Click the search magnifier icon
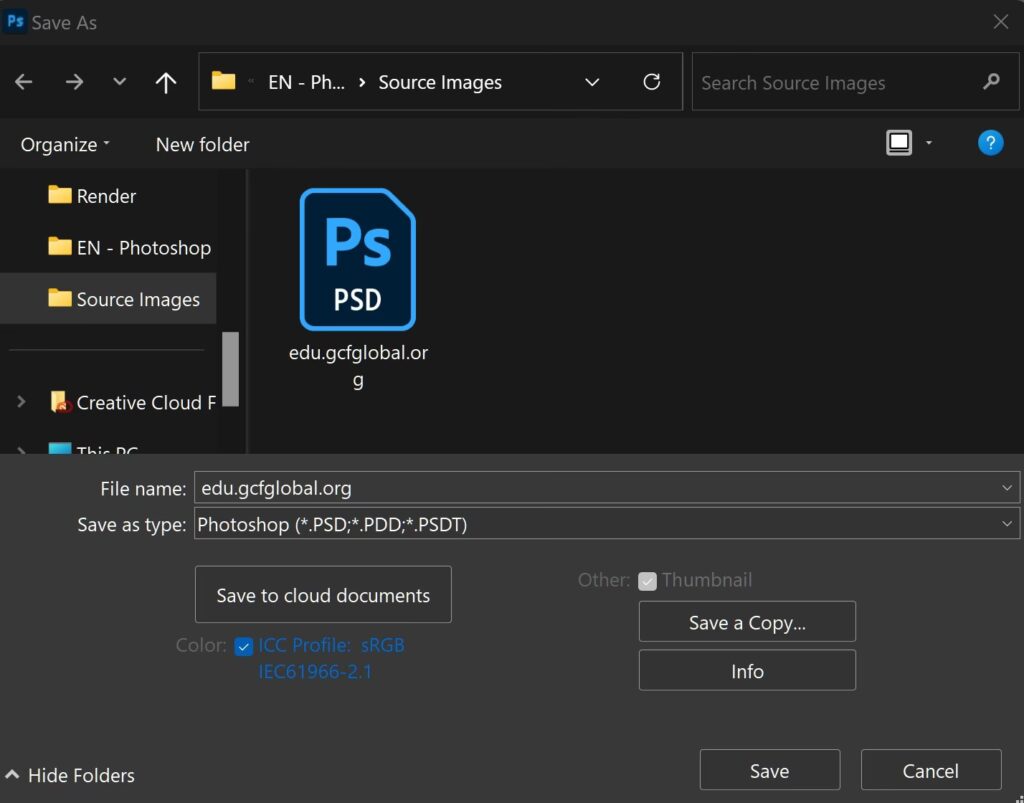Viewport: 1024px width, 803px height. pyautogui.click(x=991, y=82)
